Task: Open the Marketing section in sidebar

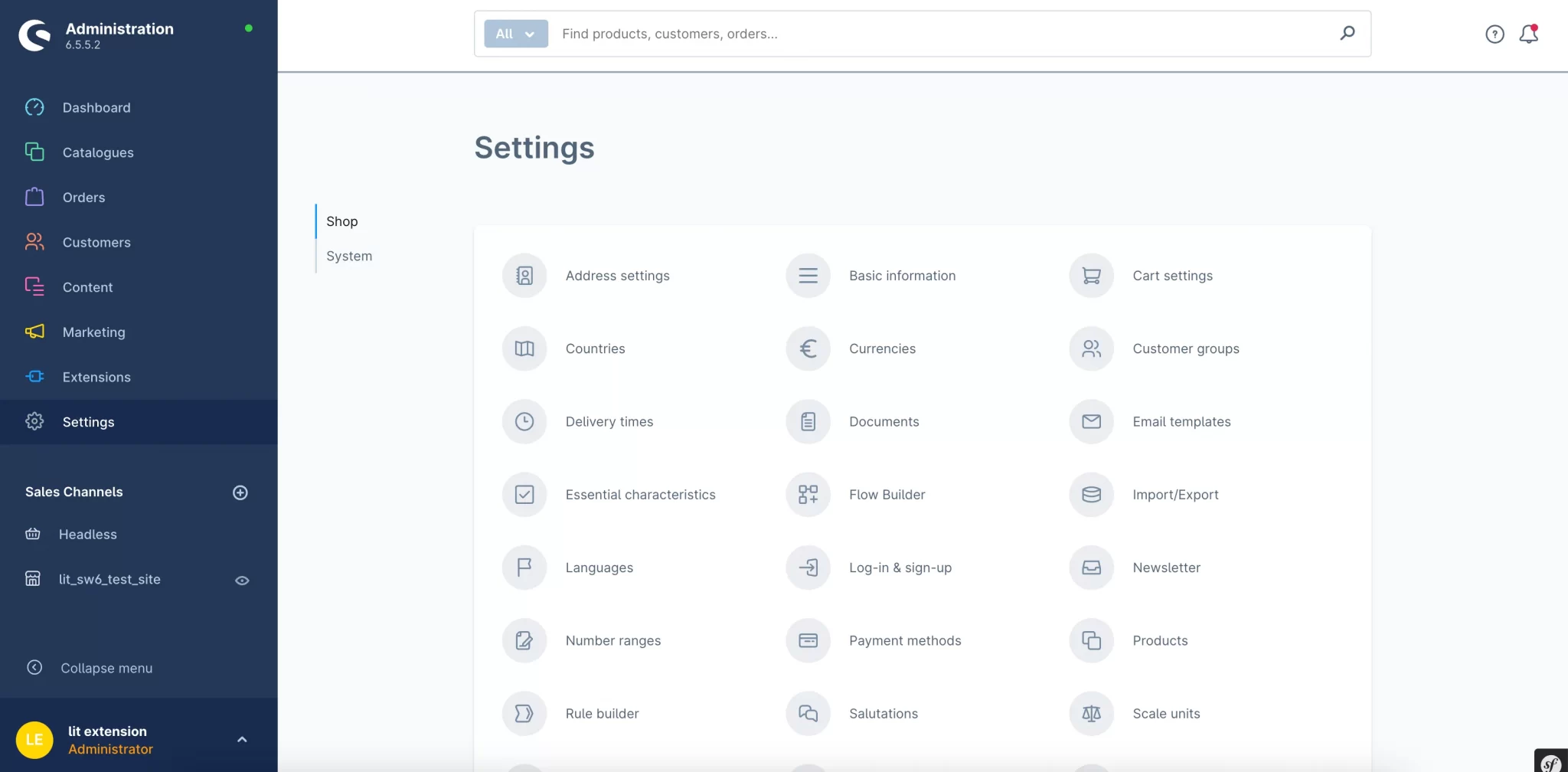Action: (93, 332)
